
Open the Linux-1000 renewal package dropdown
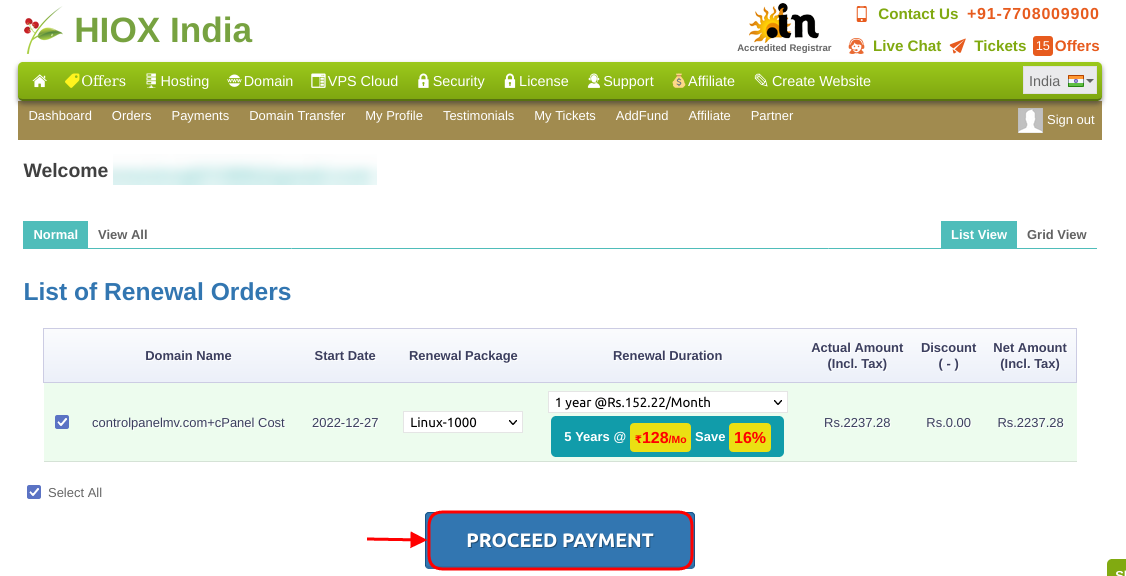point(462,422)
